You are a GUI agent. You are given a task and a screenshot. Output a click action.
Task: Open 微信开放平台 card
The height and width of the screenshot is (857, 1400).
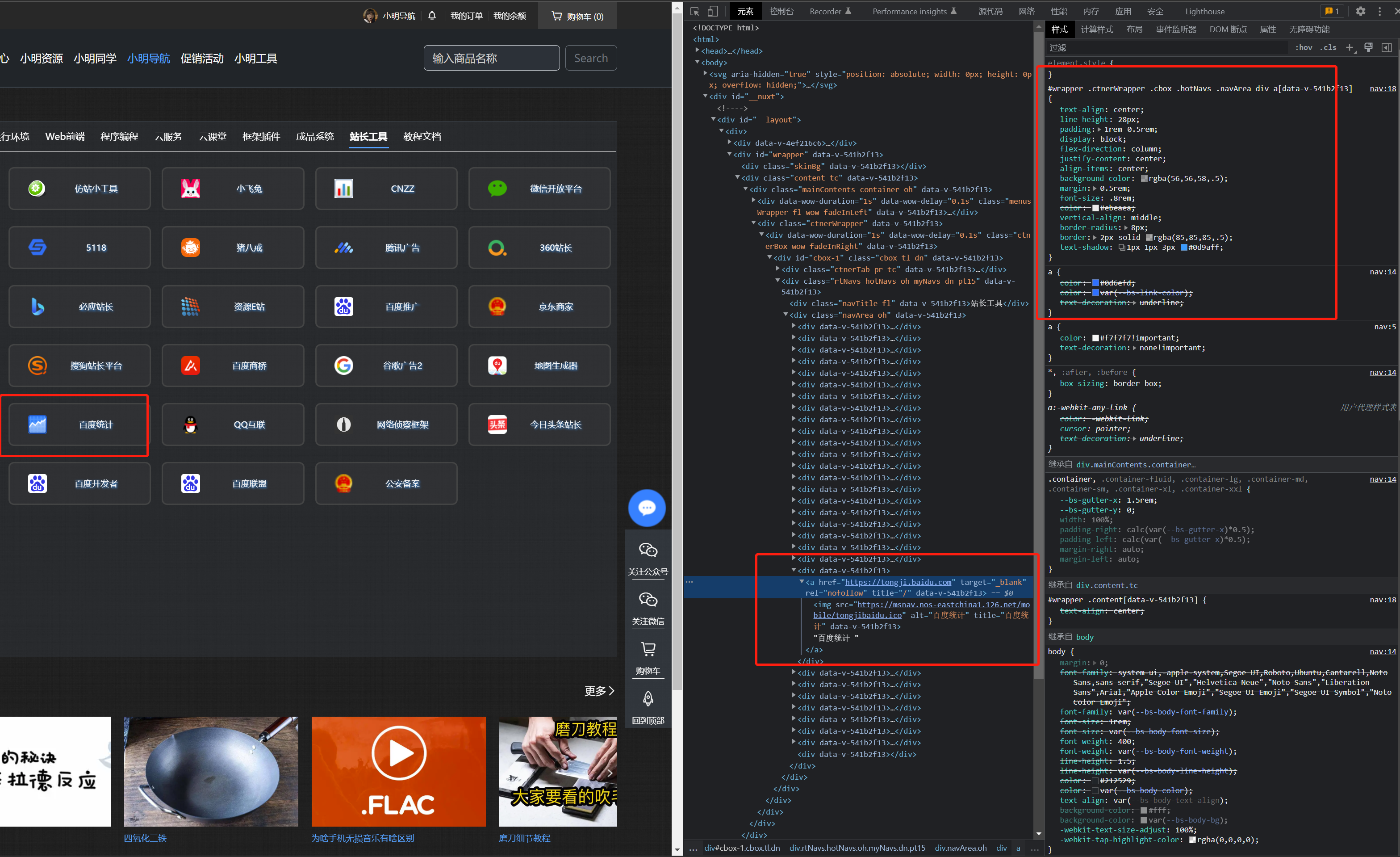coord(539,188)
